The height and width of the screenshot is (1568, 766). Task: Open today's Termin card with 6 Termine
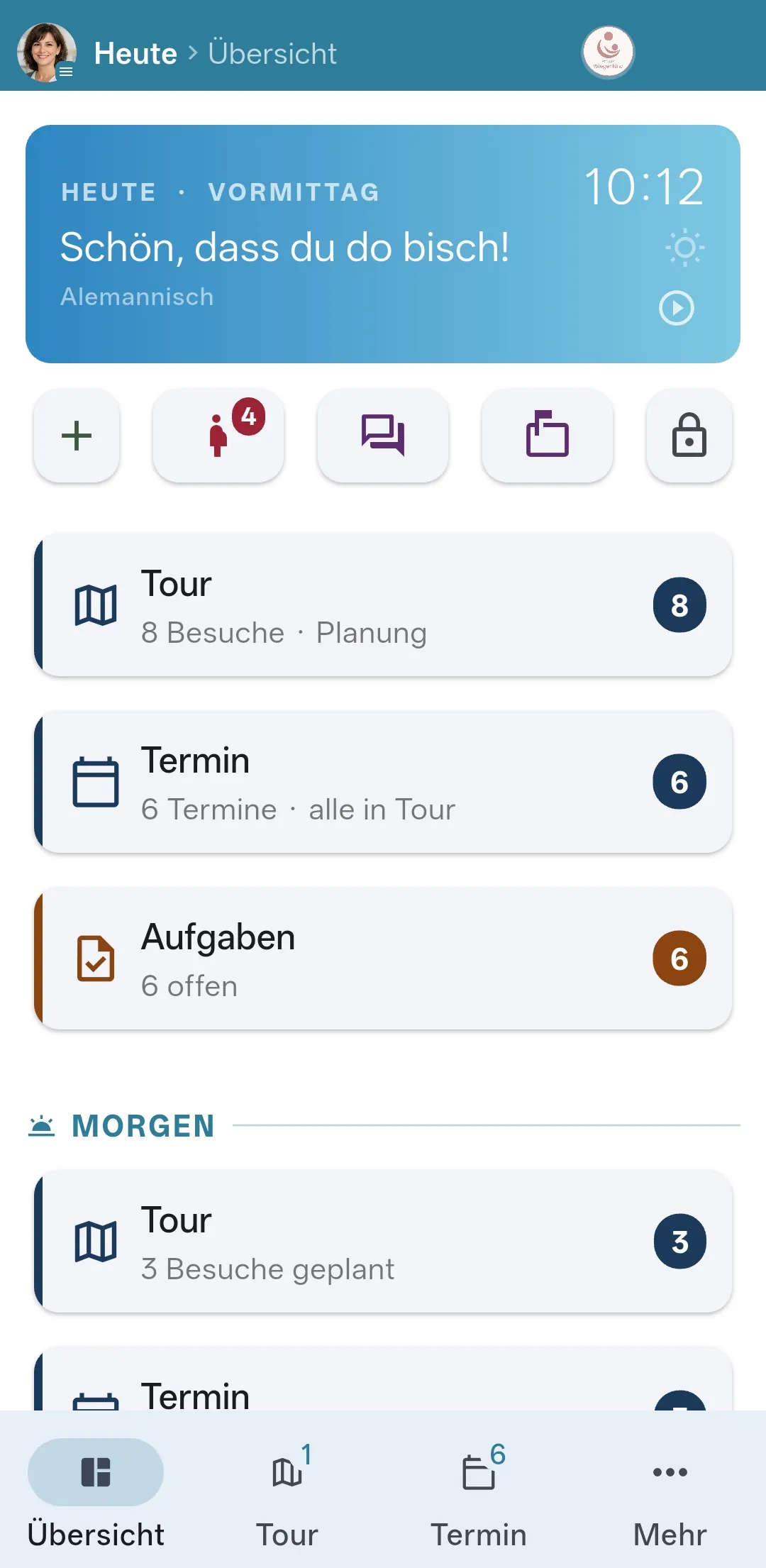click(x=383, y=782)
